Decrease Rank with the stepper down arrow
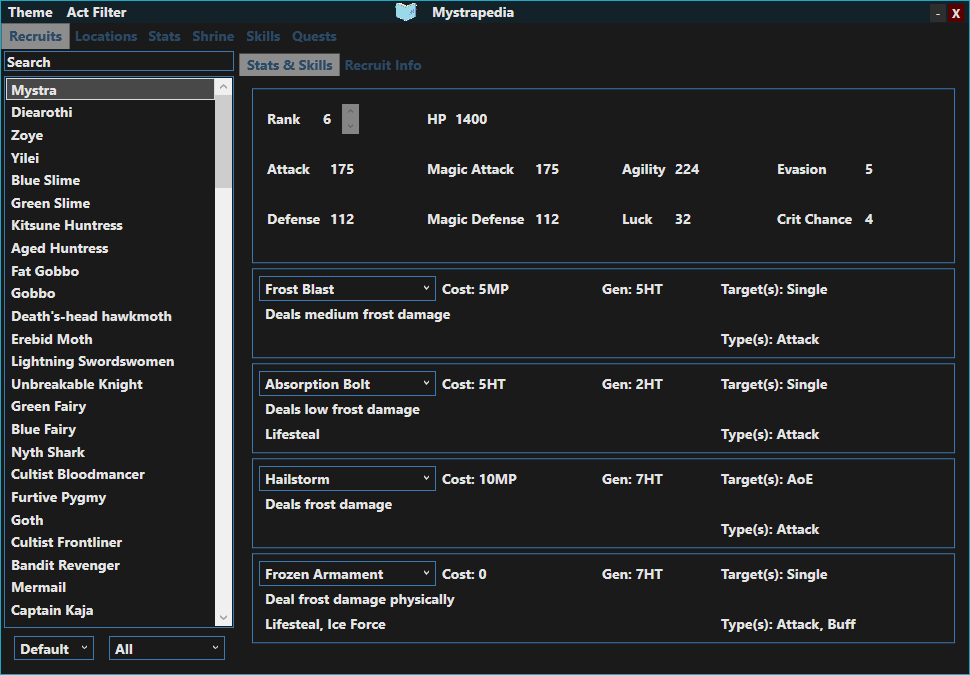Screen dimensions: 970x675 point(350,126)
